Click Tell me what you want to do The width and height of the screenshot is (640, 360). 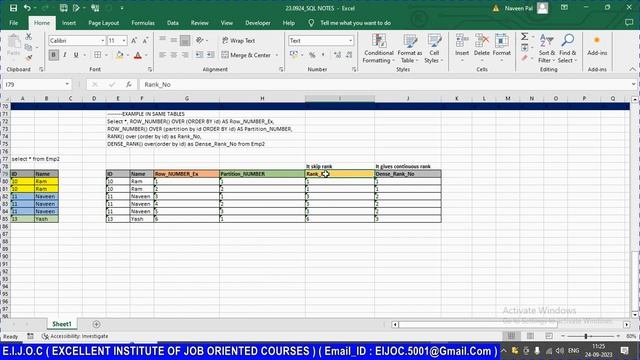pyautogui.click(x=355, y=23)
